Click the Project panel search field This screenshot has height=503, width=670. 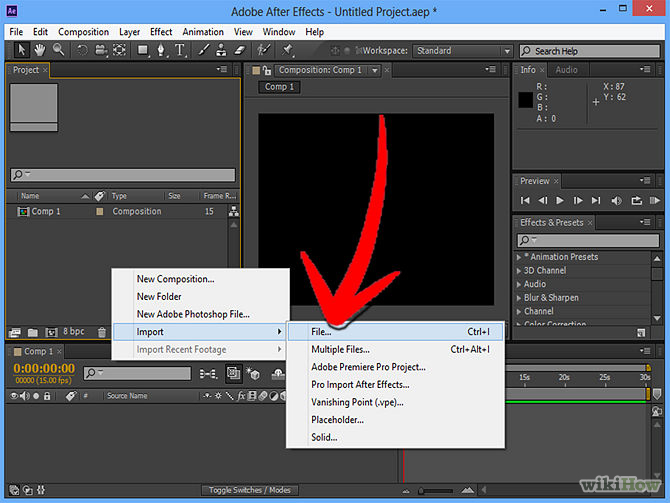coord(123,174)
